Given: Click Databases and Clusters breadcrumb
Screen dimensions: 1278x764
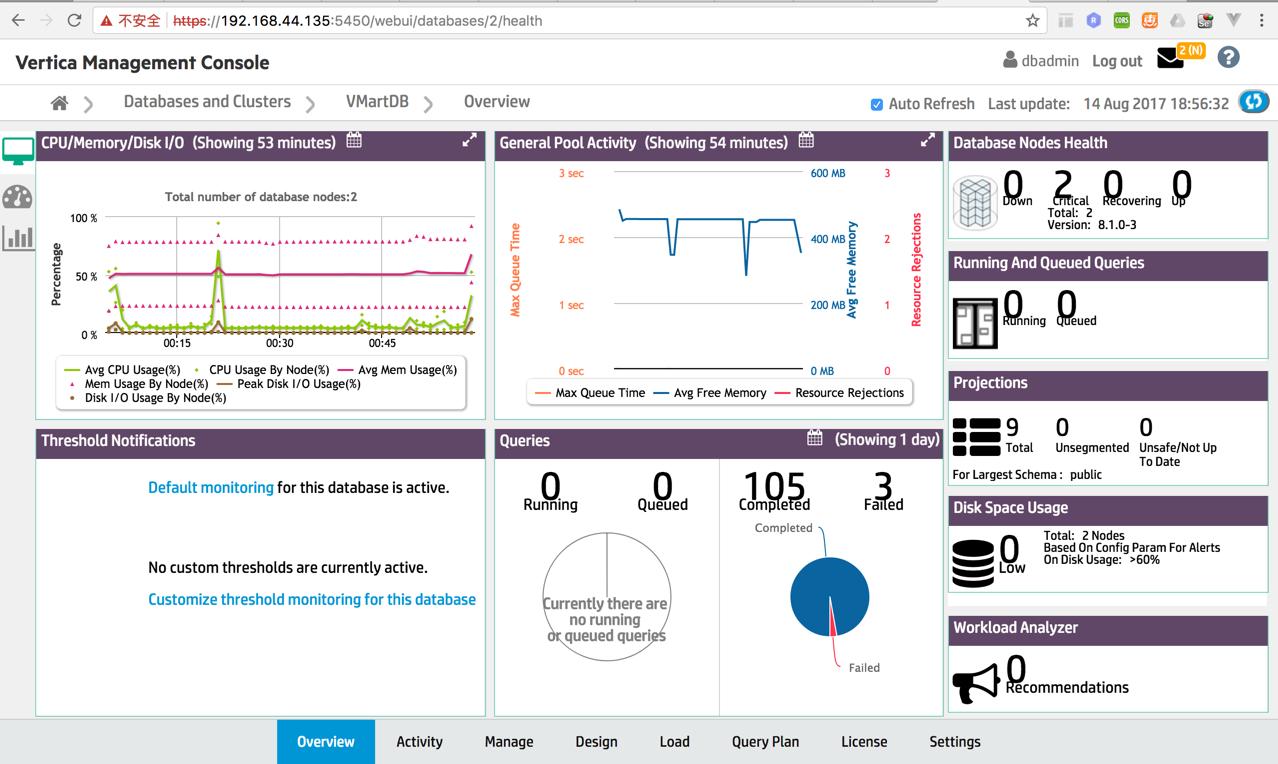Looking at the screenshot, I should point(207,102).
